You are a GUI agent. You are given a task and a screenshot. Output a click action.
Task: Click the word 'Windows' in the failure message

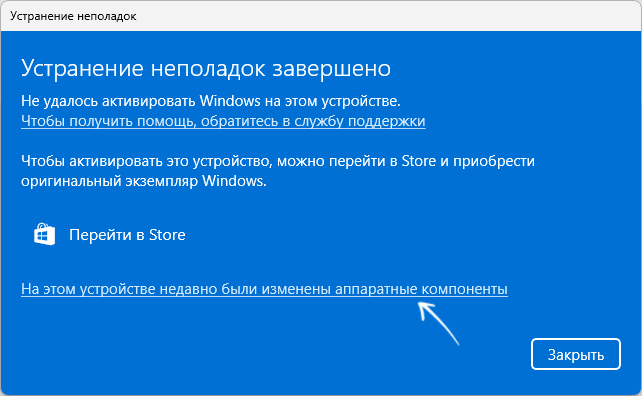point(230,101)
